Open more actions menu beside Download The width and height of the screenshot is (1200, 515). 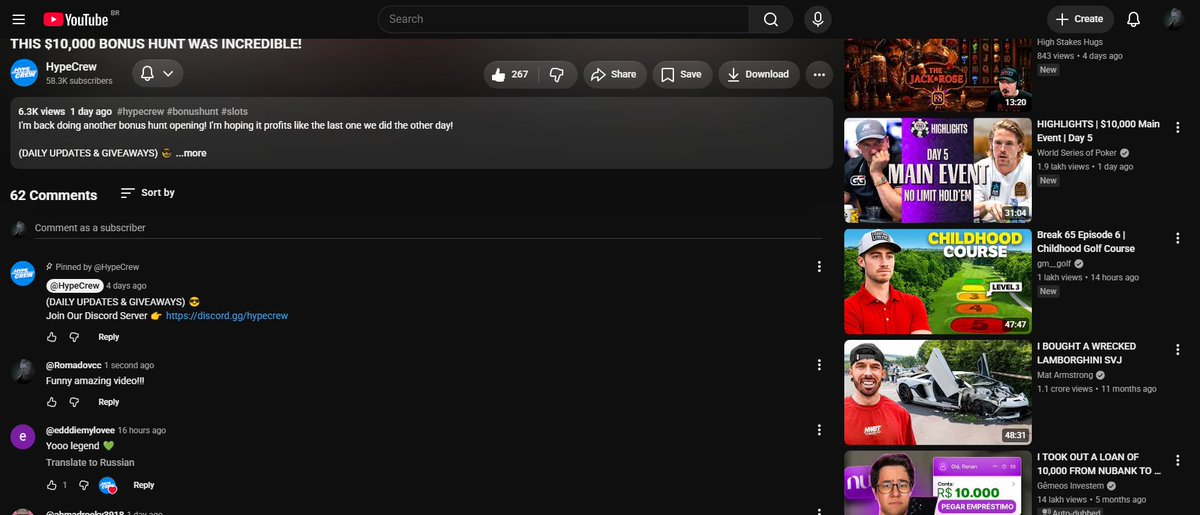[x=819, y=74]
